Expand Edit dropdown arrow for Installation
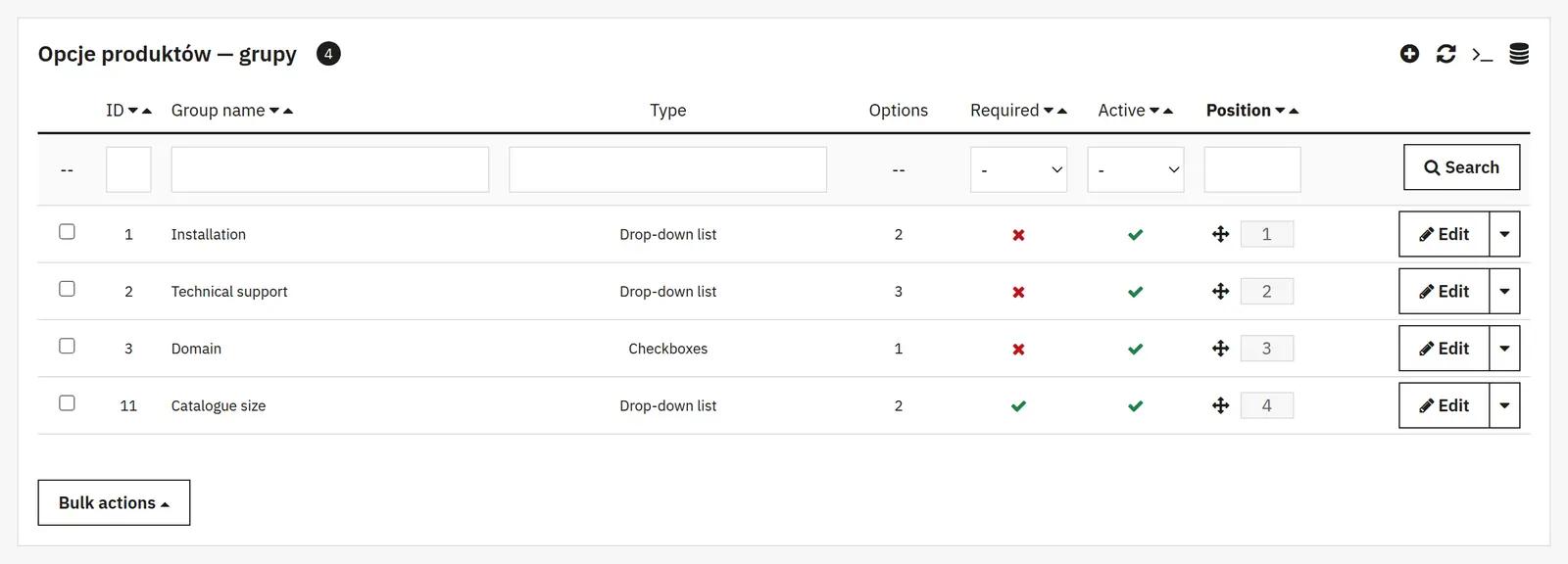 [x=1504, y=234]
